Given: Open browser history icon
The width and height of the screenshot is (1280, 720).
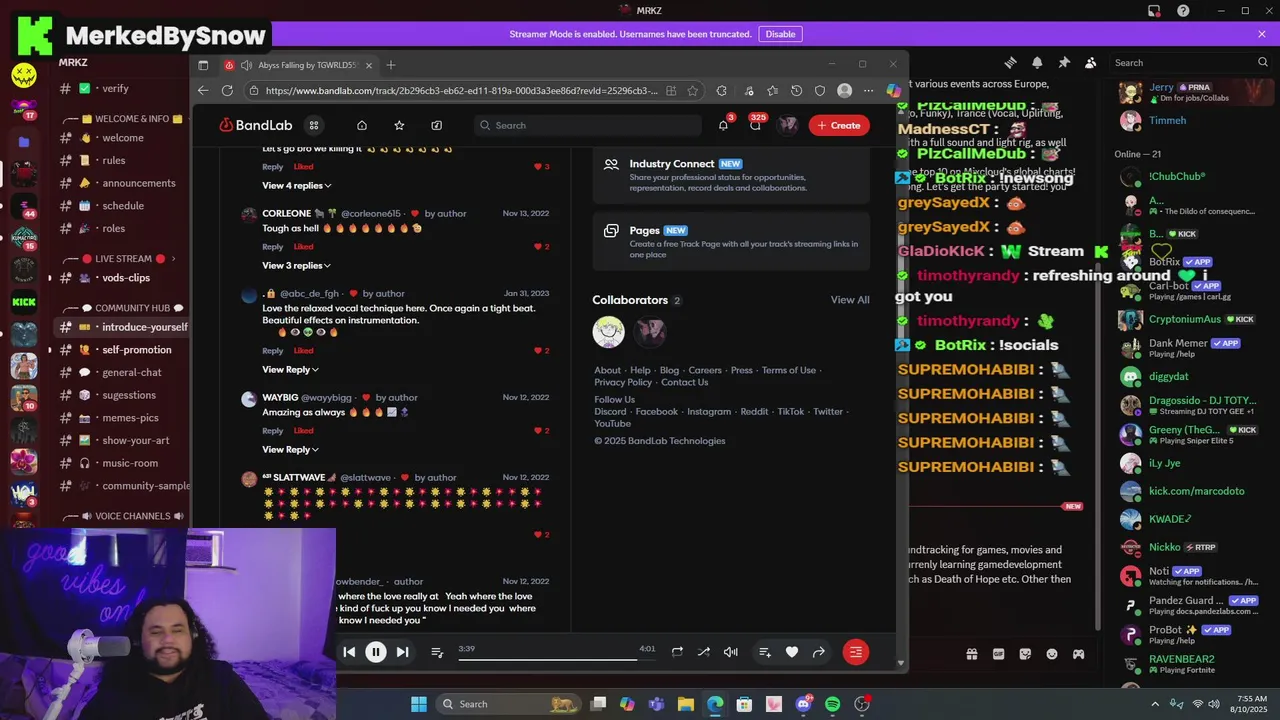Looking at the screenshot, I should pos(796,90).
